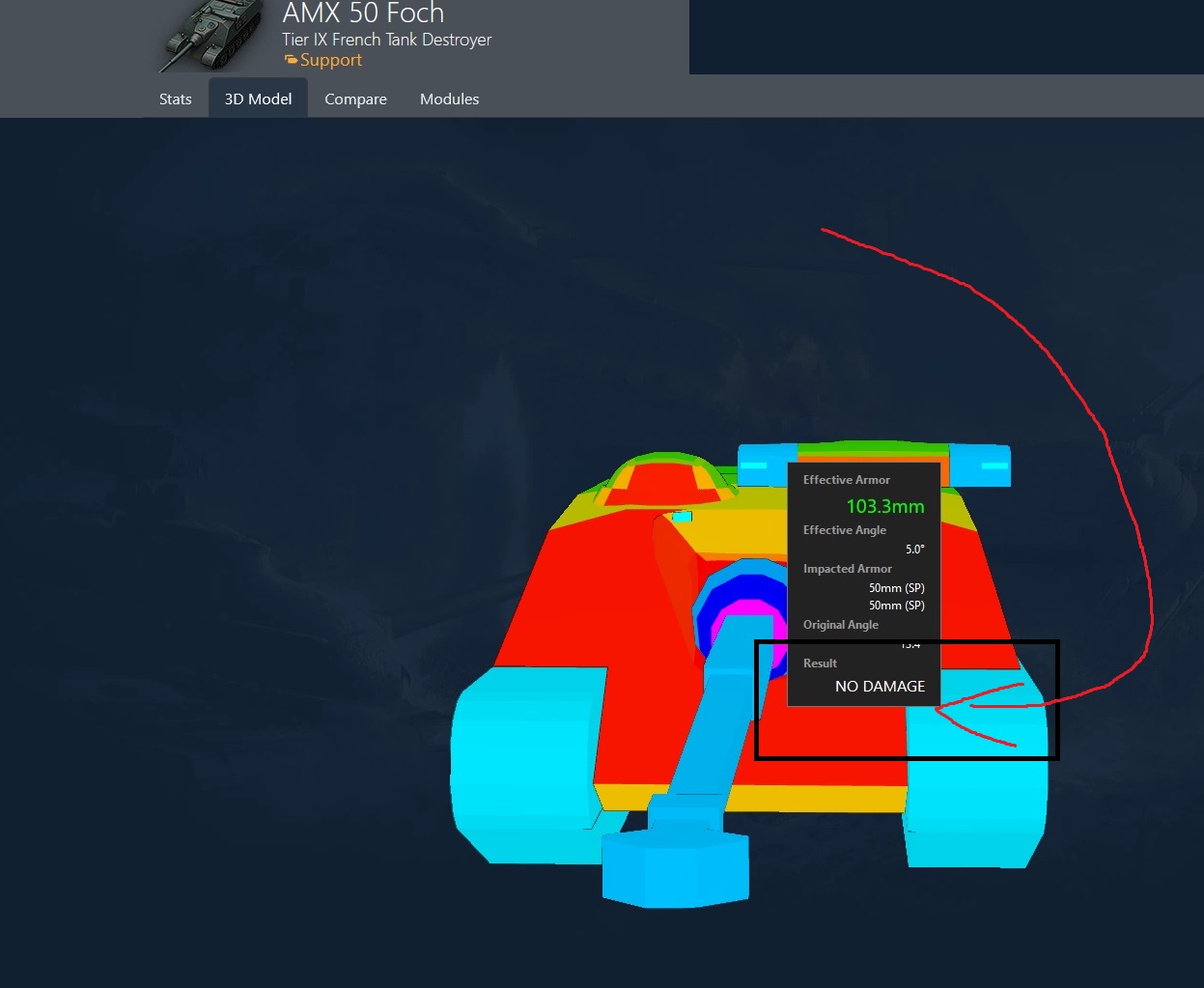Click the AMX 50 Foch title
The height and width of the screenshot is (988, 1204).
coord(363,14)
